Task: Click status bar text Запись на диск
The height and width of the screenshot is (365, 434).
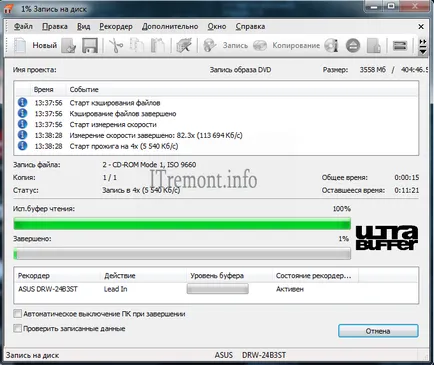Action: click(32, 355)
